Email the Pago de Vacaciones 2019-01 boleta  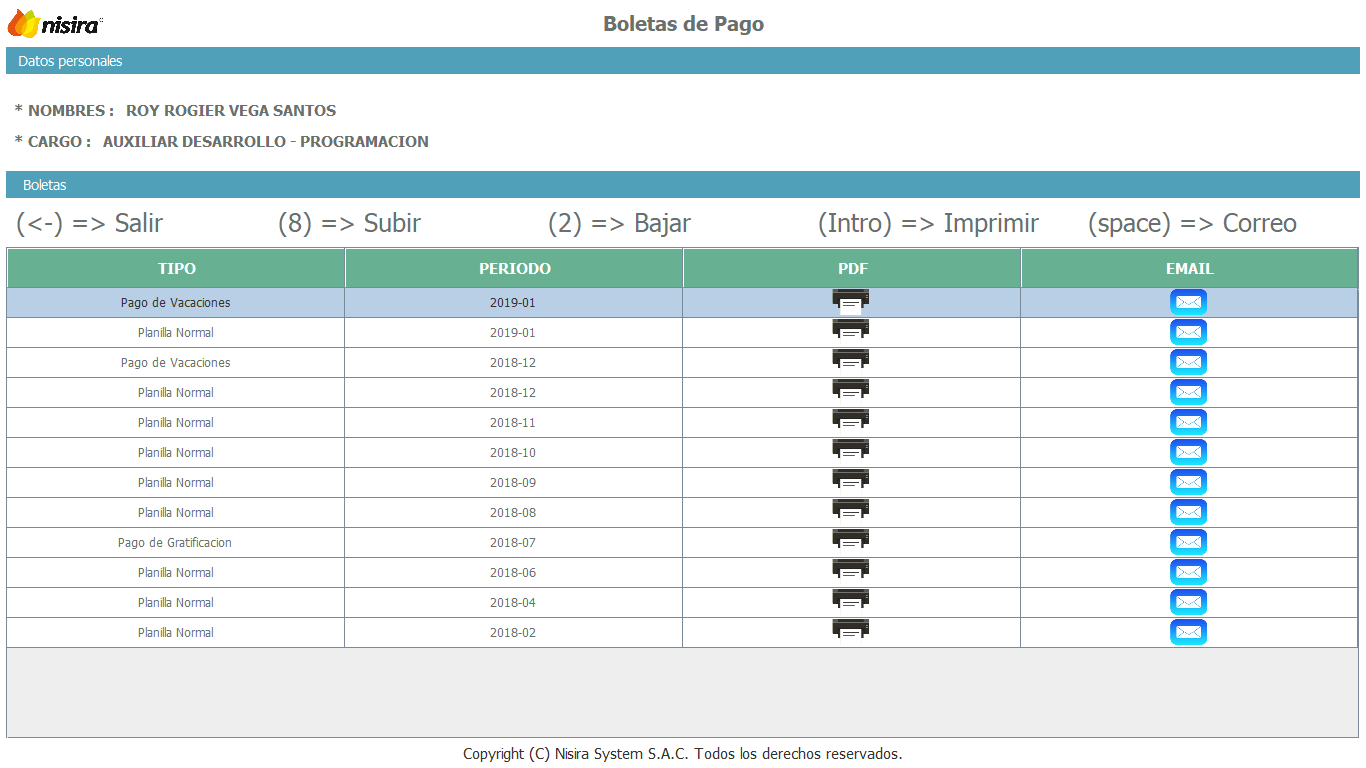point(1188,302)
